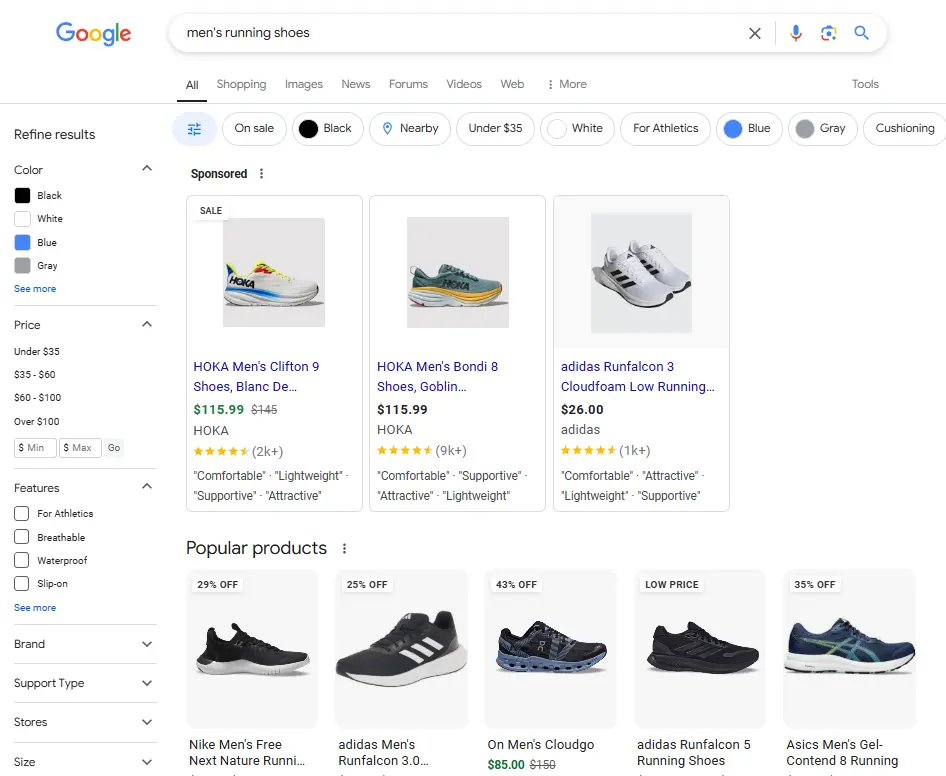The image size is (946, 776).
Task: Open the Tools options
Action: pos(865,84)
